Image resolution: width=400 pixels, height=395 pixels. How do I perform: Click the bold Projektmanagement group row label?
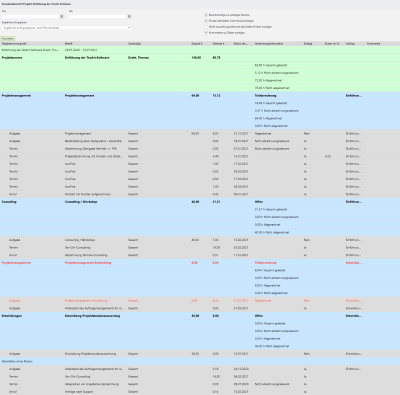click(x=16, y=96)
